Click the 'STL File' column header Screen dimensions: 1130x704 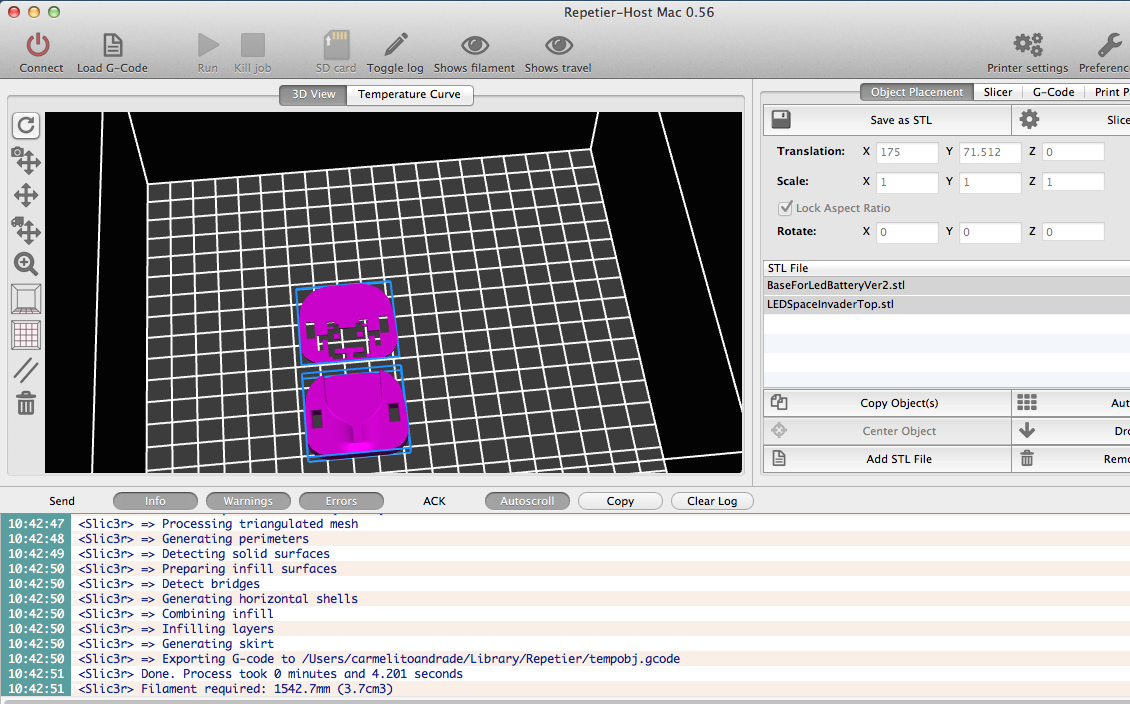click(946, 268)
